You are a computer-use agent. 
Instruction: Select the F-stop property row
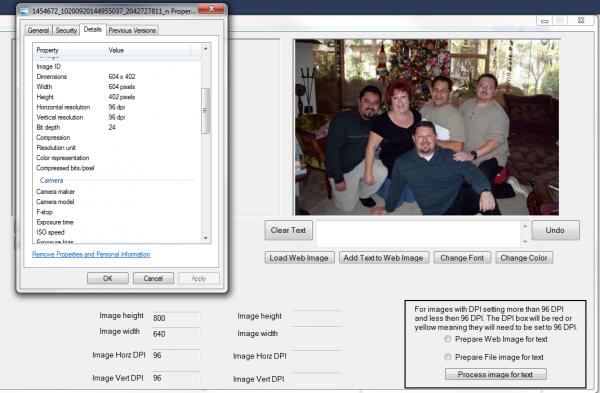click(x=117, y=212)
